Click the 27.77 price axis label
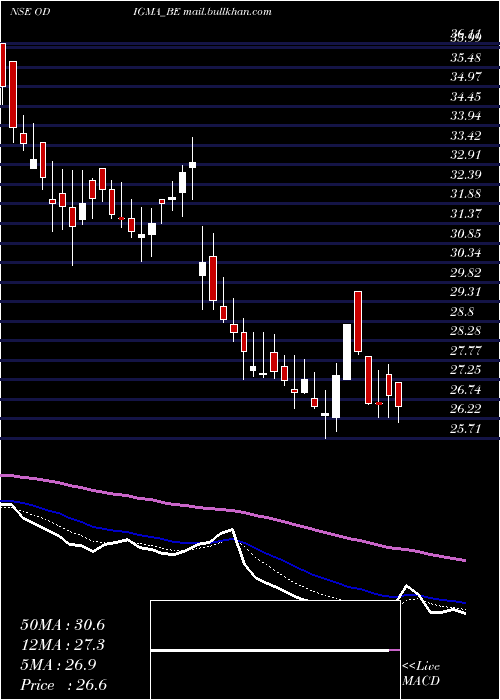 pyautogui.click(x=466, y=351)
